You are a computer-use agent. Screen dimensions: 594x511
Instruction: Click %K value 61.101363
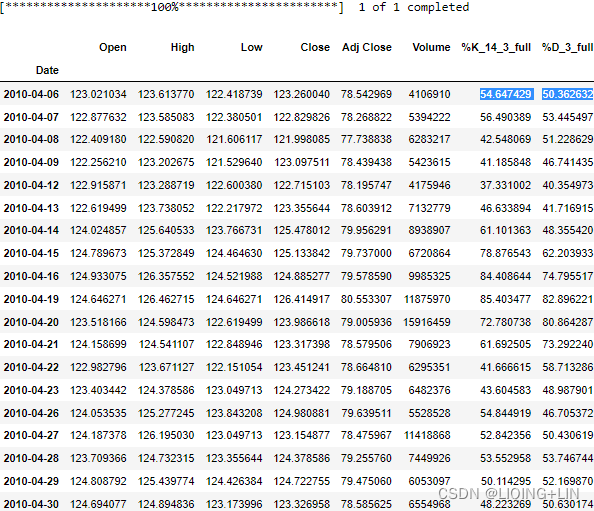tap(505, 230)
